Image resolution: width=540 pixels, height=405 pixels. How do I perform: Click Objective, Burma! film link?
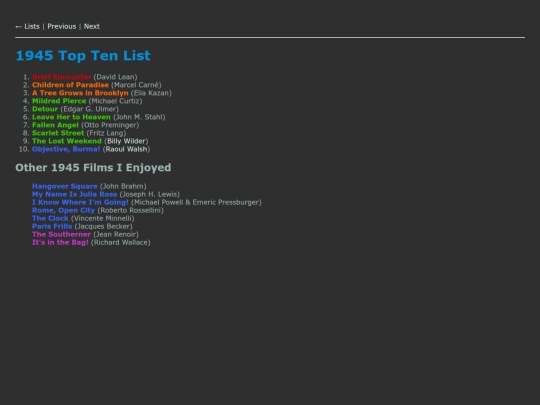66,149
